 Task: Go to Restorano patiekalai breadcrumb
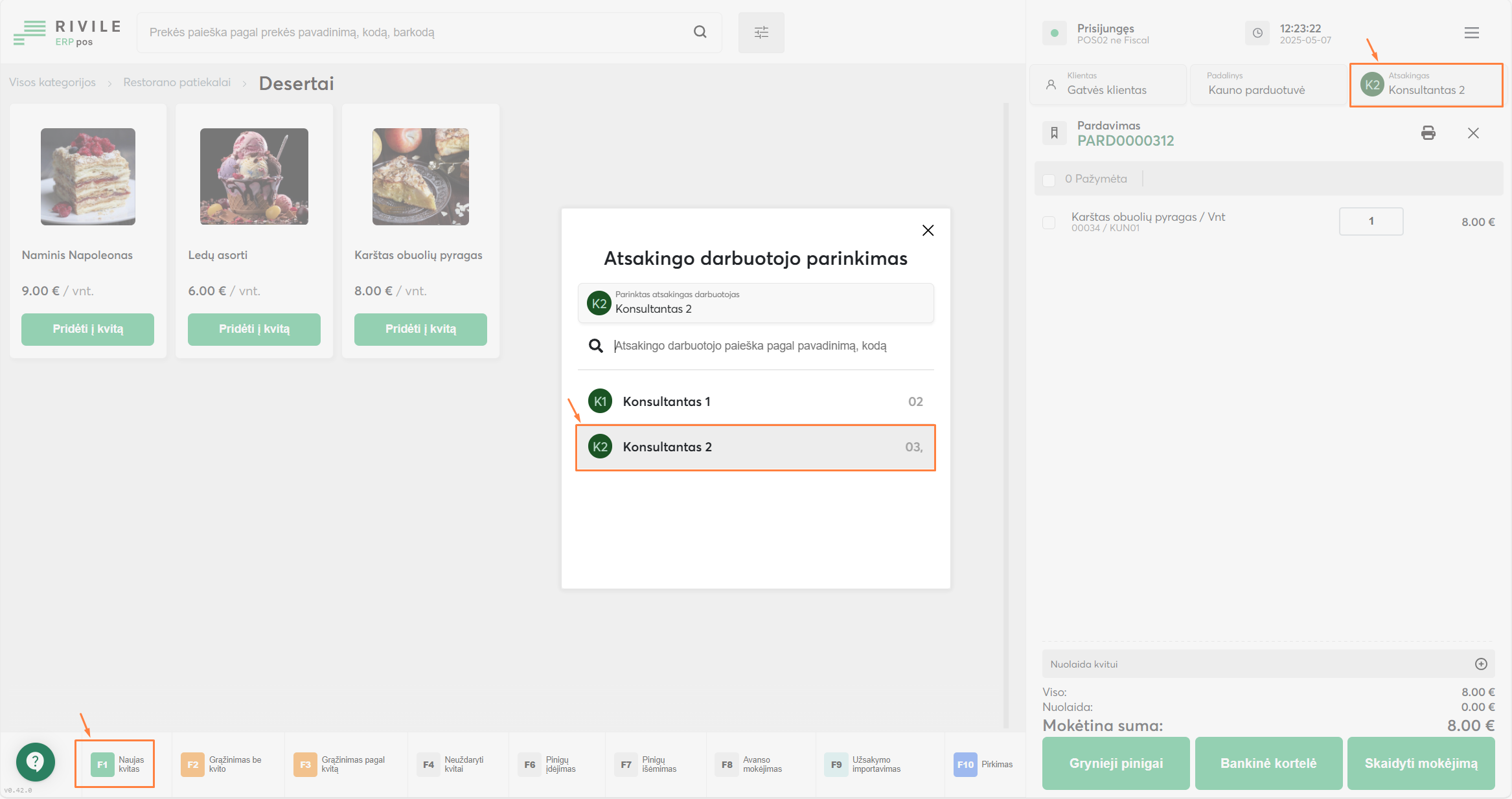(177, 82)
